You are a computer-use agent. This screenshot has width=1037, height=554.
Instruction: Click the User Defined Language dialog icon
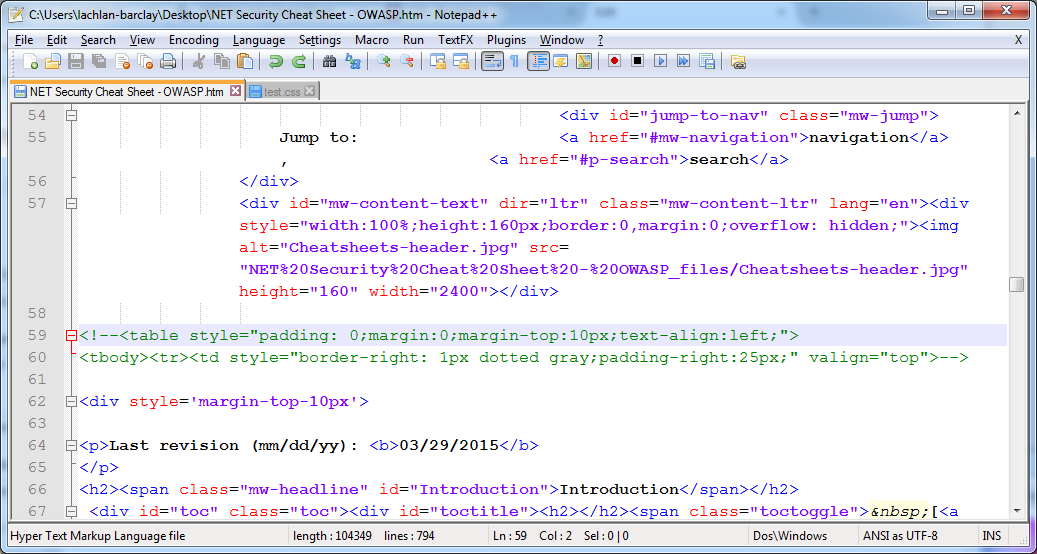coord(561,61)
